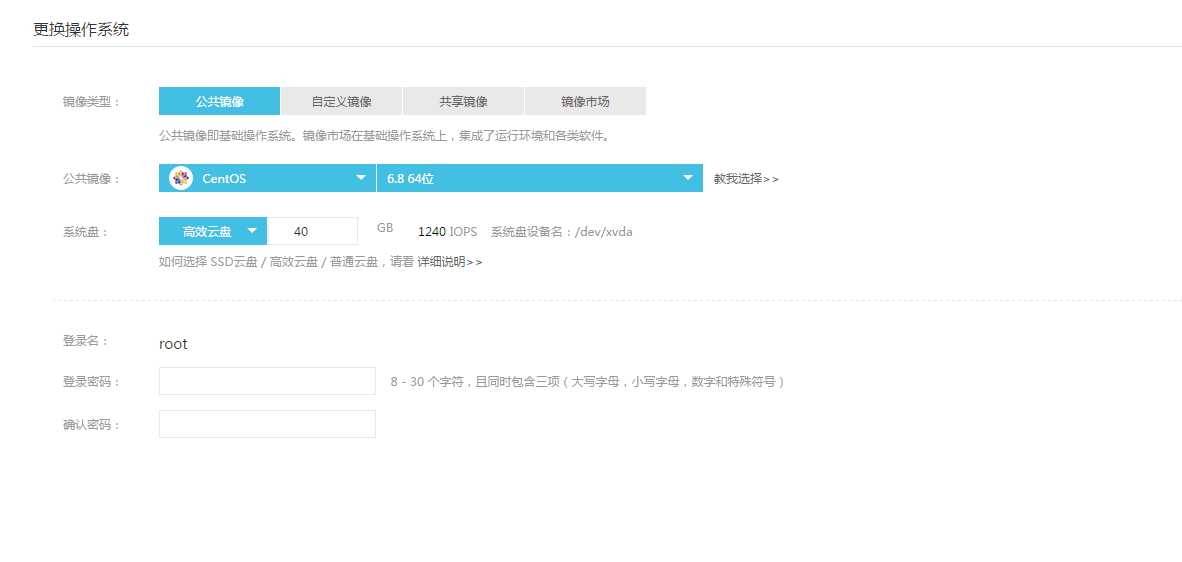
Task: Choose the 镜像市场 tab
Action: tap(585, 101)
